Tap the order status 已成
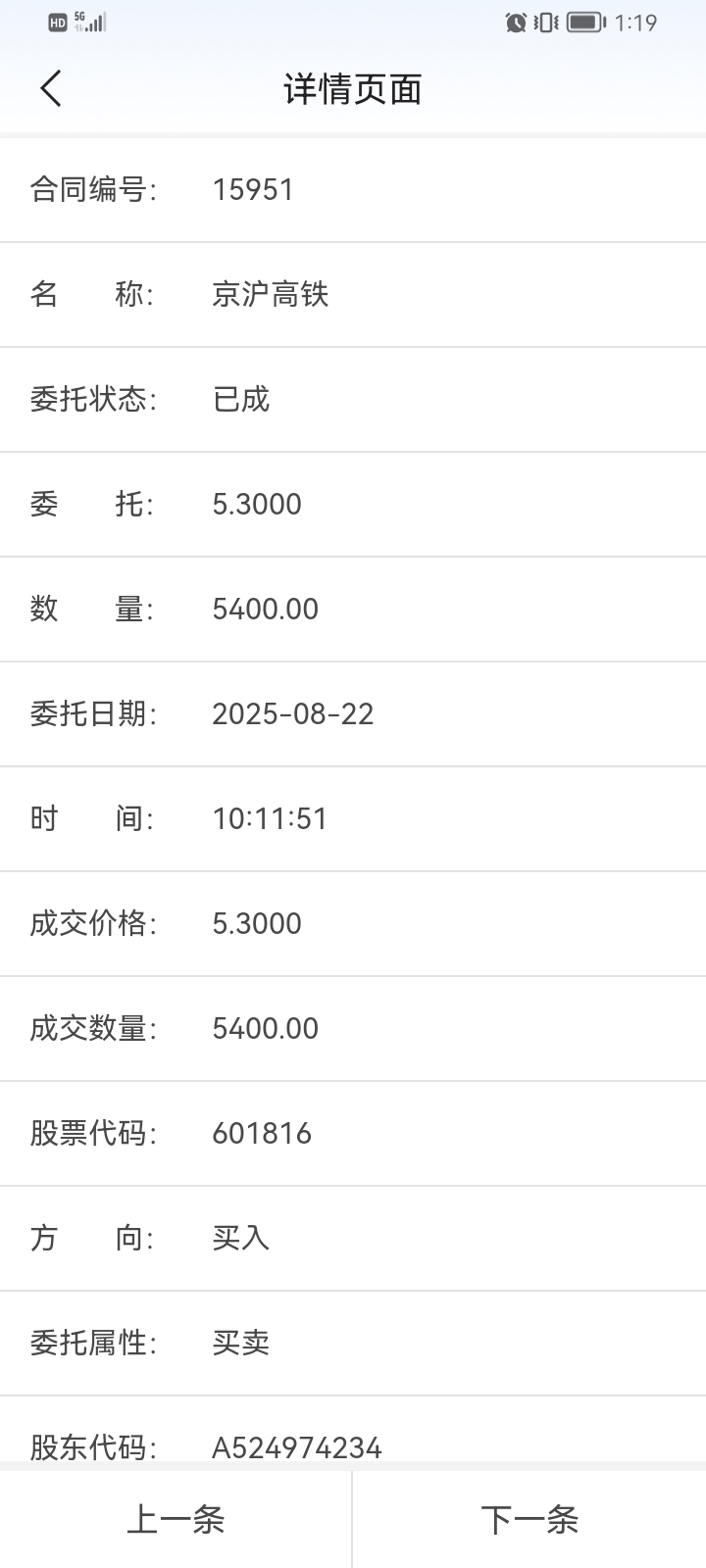The height and width of the screenshot is (1568, 706). click(x=241, y=399)
